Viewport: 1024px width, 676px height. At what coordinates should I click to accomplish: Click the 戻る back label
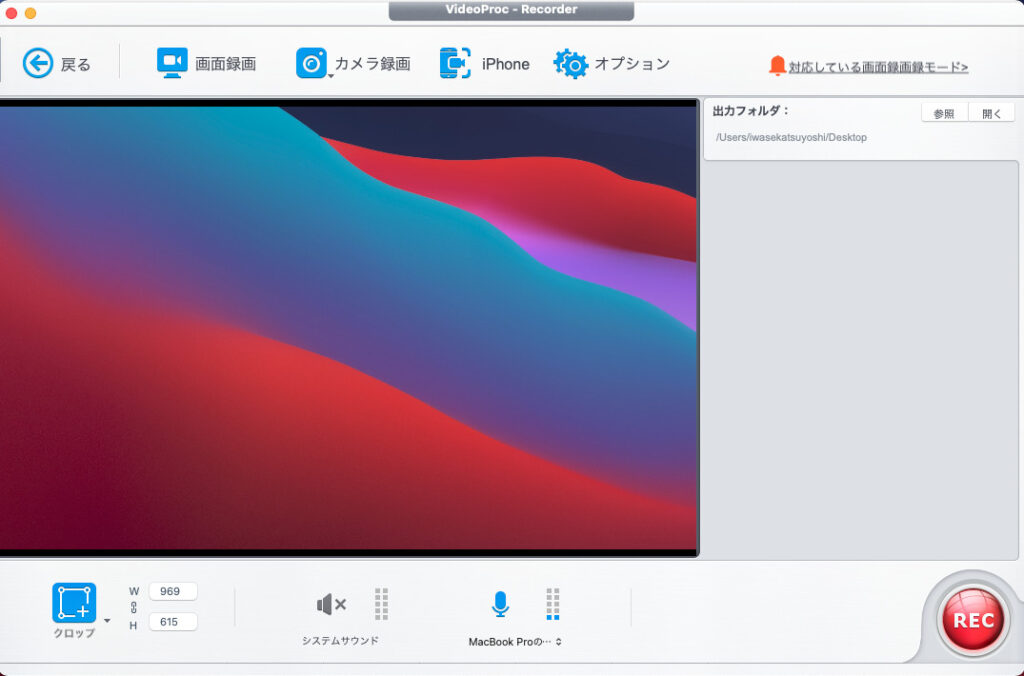pos(76,65)
